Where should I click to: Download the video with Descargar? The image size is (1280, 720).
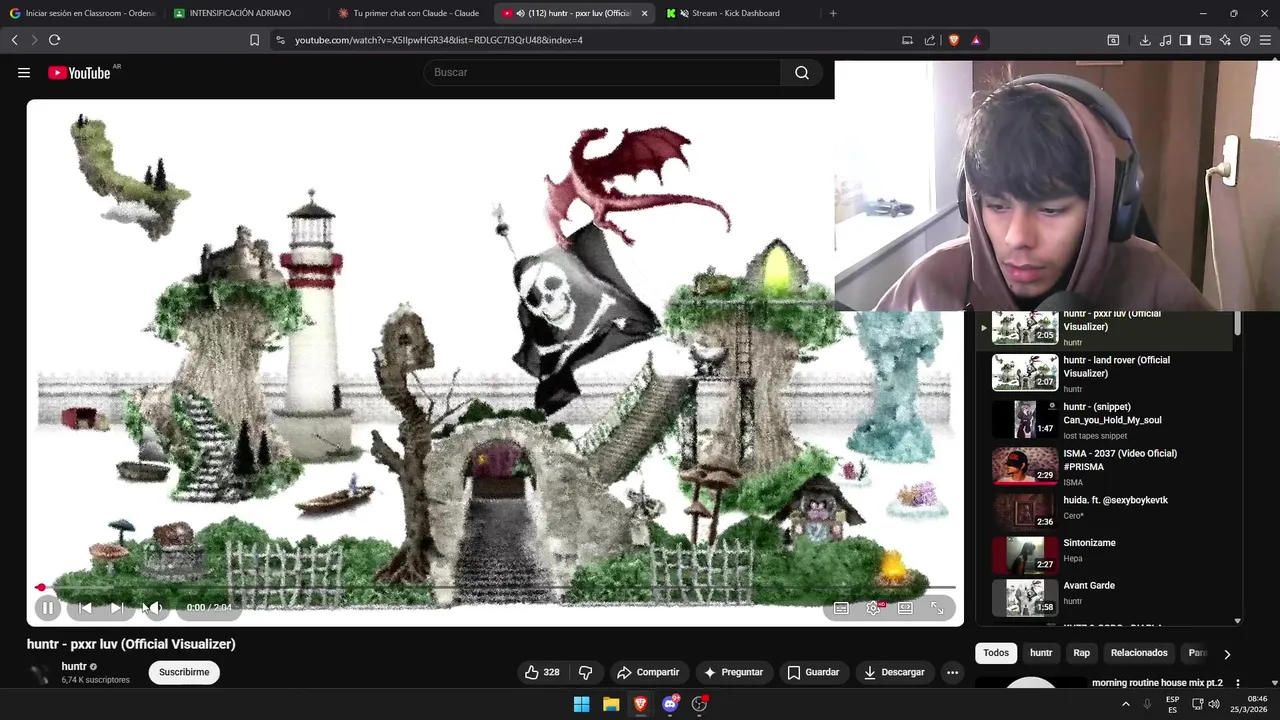click(x=894, y=672)
